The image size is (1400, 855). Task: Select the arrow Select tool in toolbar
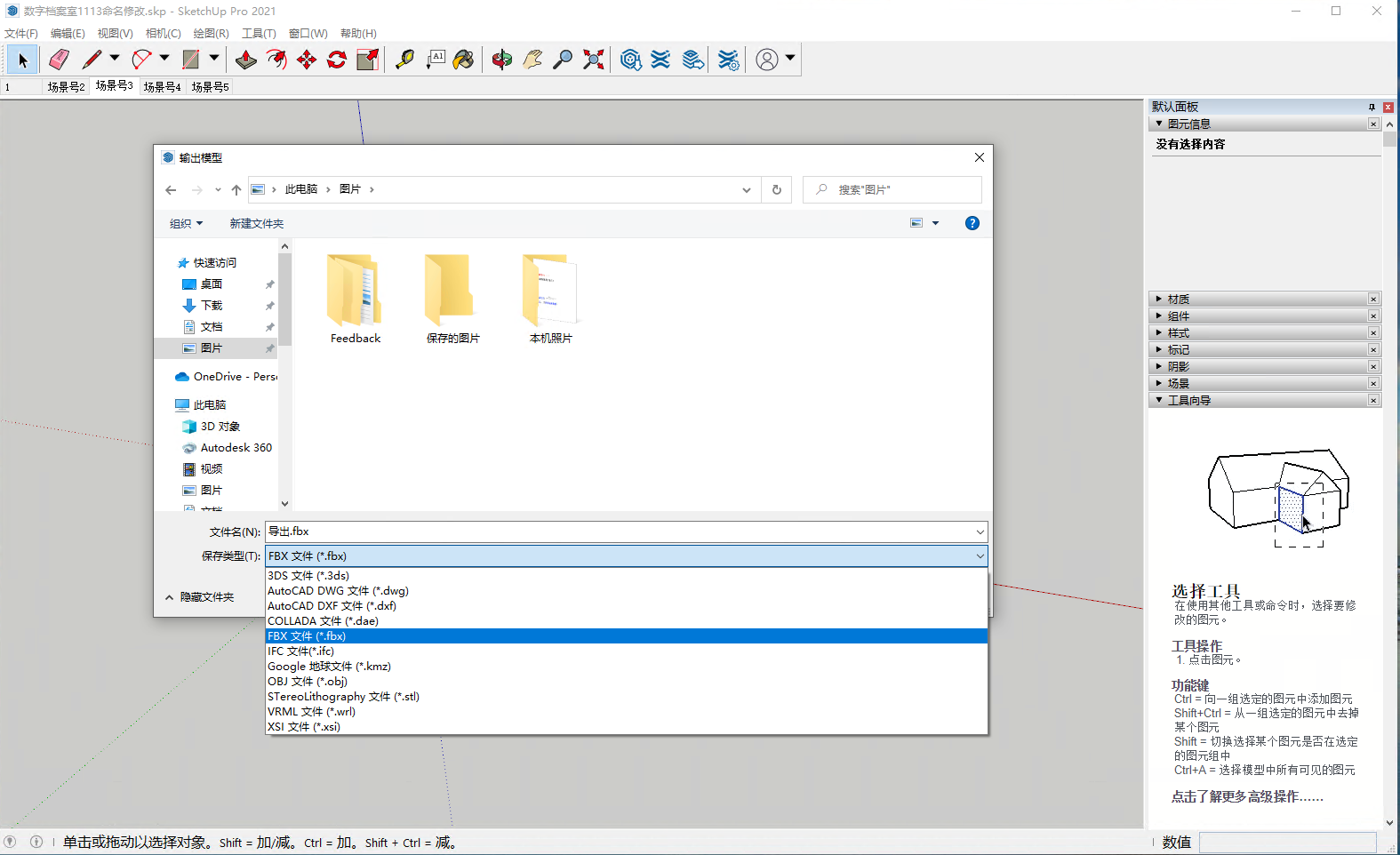pyautogui.click(x=22, y=60)
